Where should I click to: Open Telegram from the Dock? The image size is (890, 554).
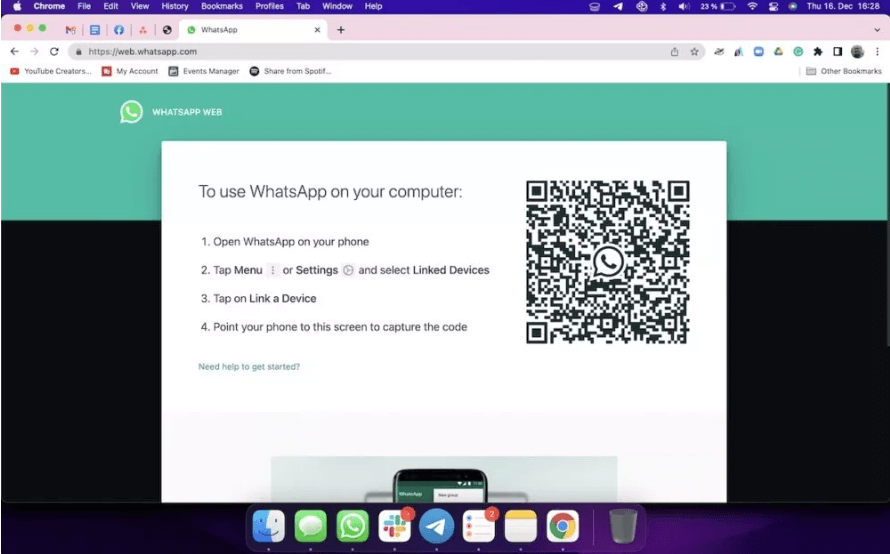click(x=437, y=526)
